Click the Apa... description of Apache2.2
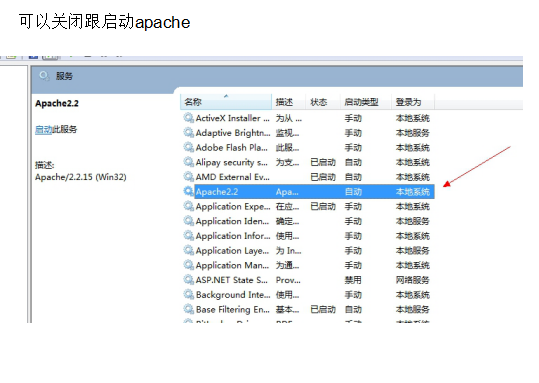 pyautogui.click(x=287, y=192)
